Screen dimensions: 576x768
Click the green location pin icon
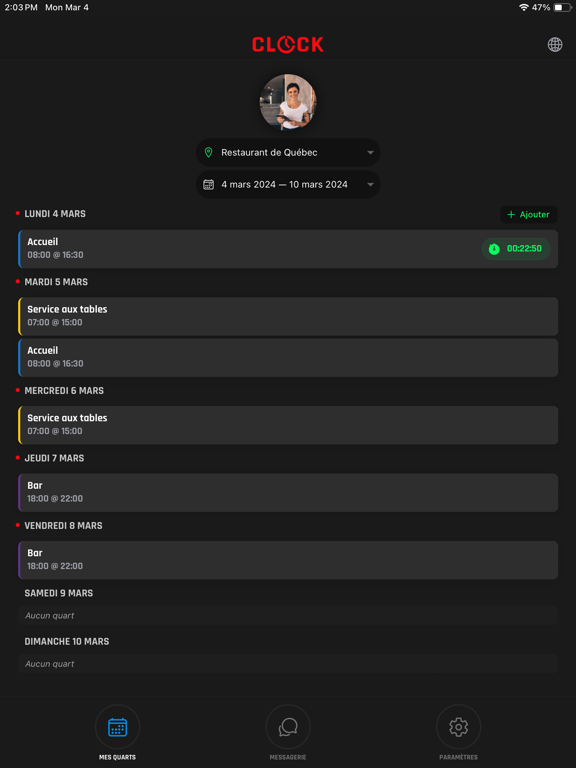[x=208, y=152]
